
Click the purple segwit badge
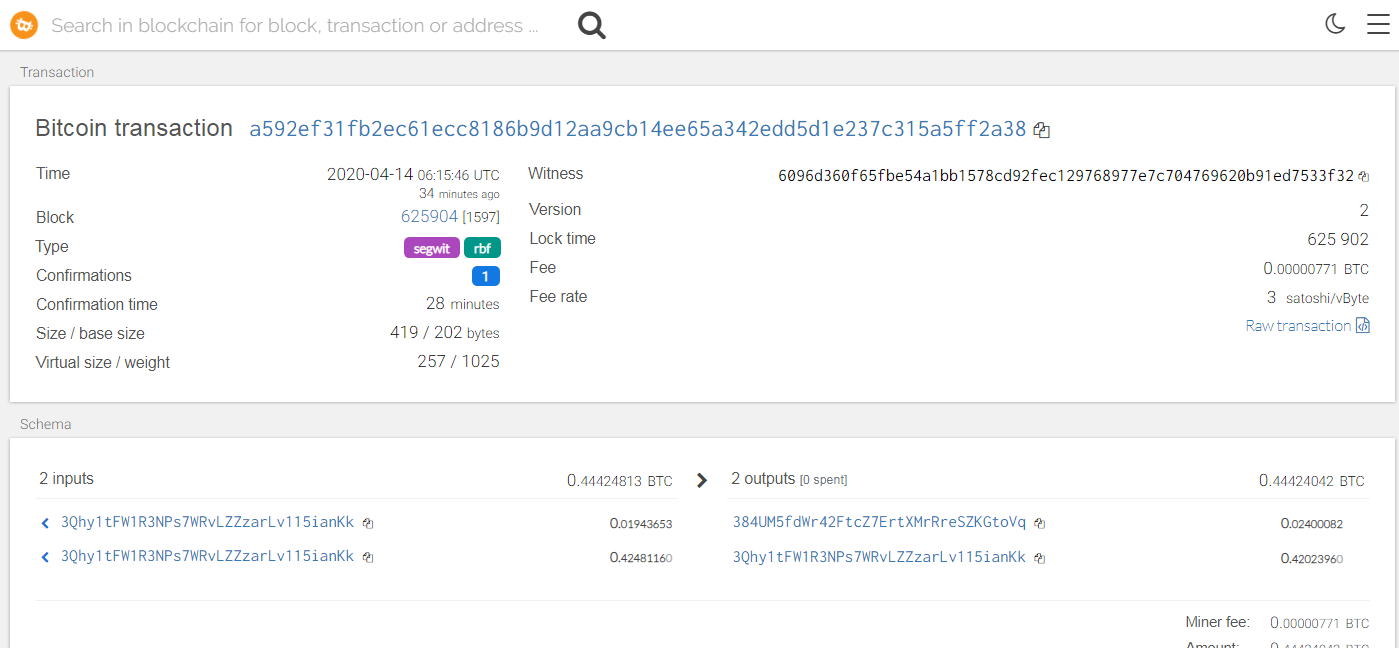pos(431,248)
